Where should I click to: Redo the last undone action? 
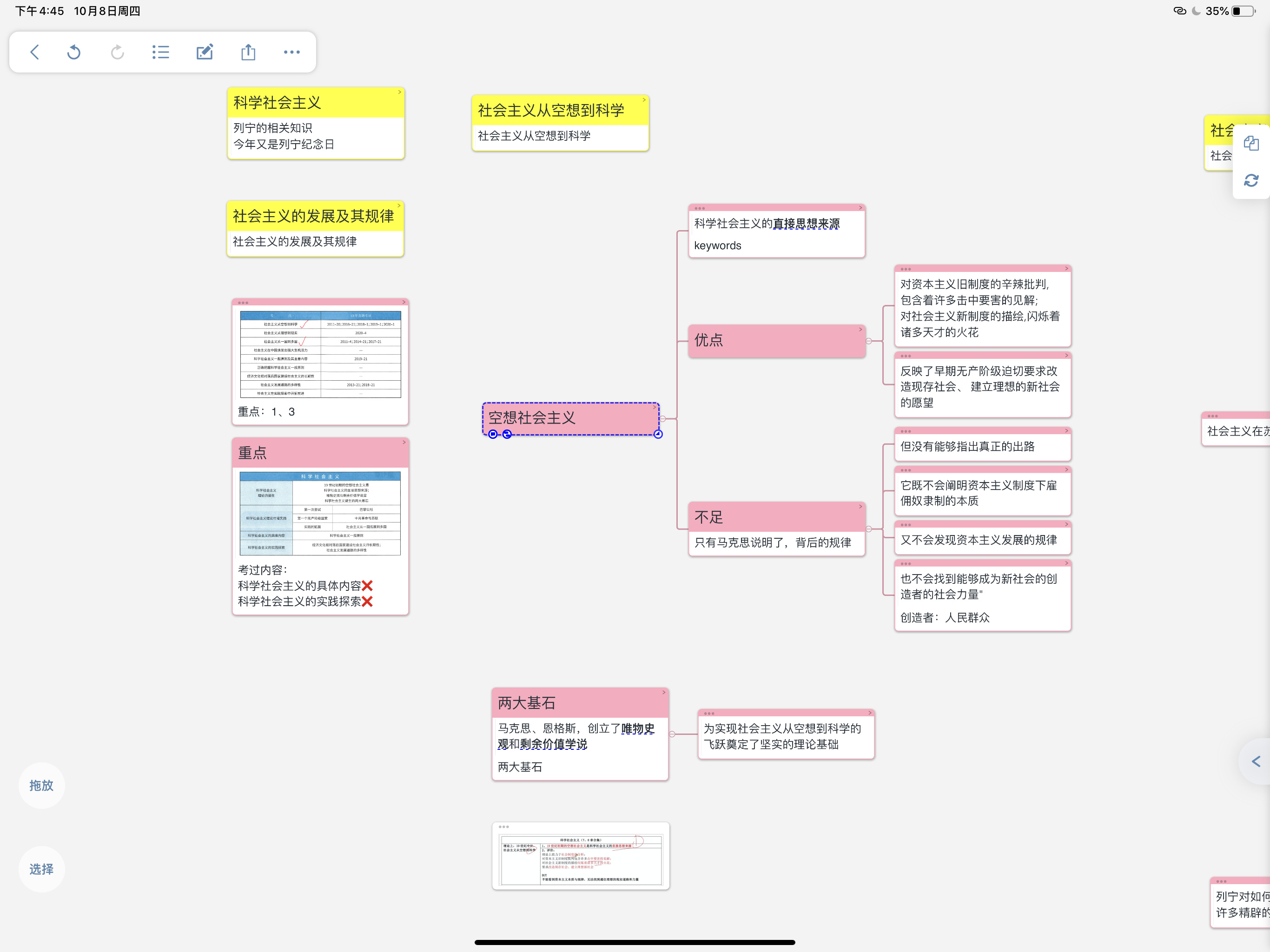[117, 52]
